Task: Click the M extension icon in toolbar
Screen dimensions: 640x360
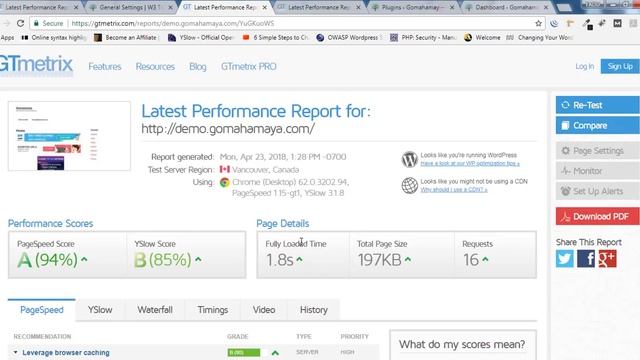Action: (617, 23)
